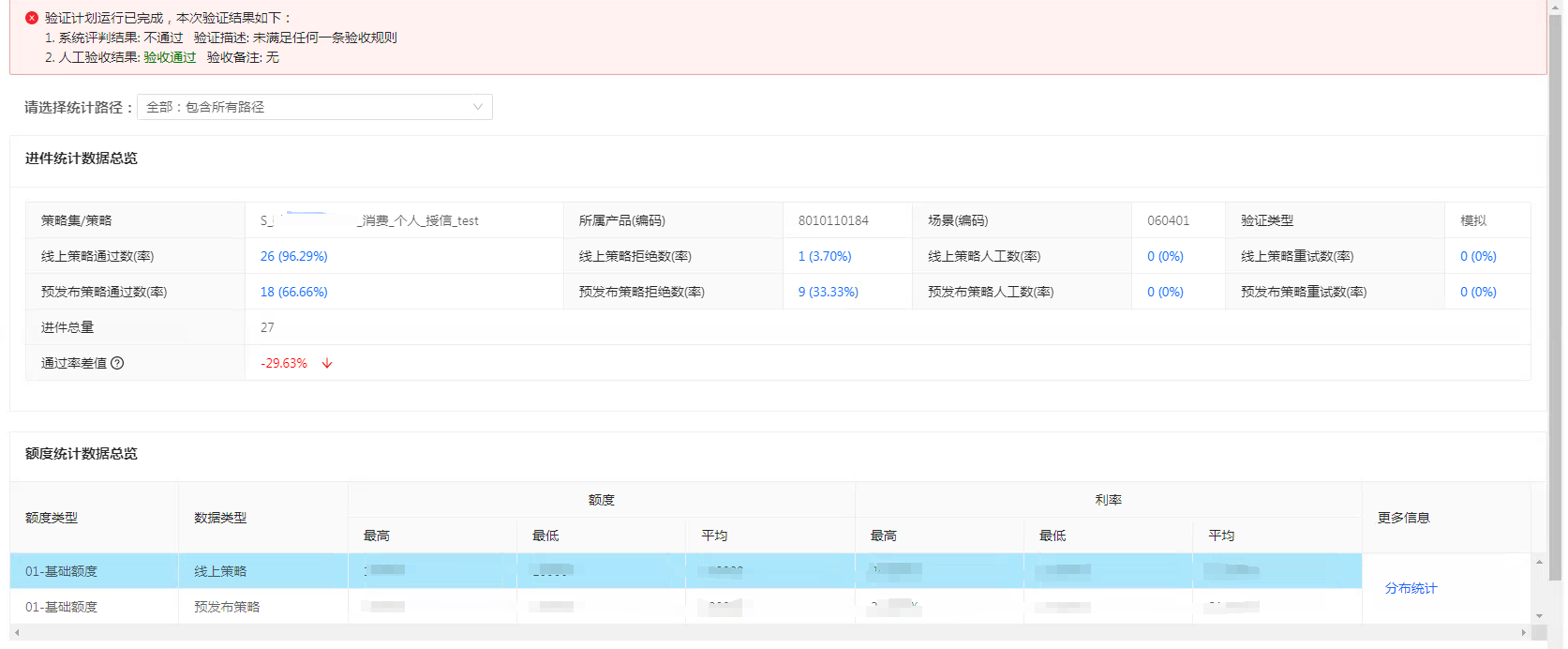Click the green 验收通过 result text
This screenshot has width=1568, height=649.
170,57
